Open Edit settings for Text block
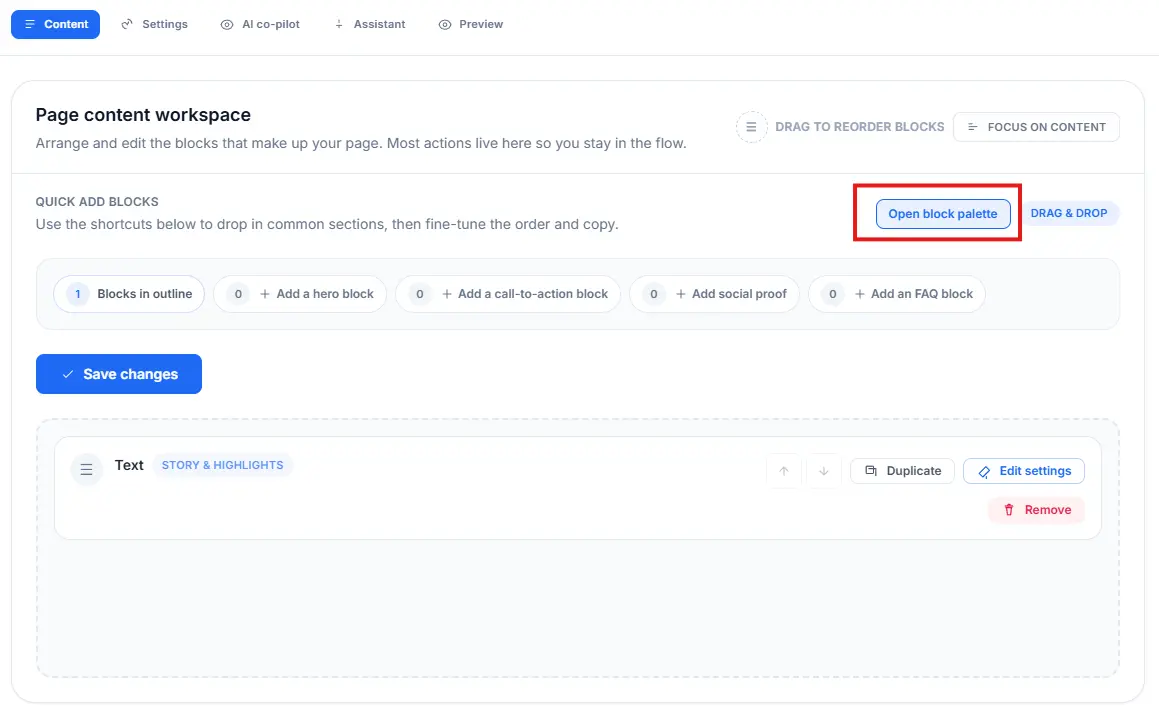Viewport: 1159px width, 716px height. 1023,471
